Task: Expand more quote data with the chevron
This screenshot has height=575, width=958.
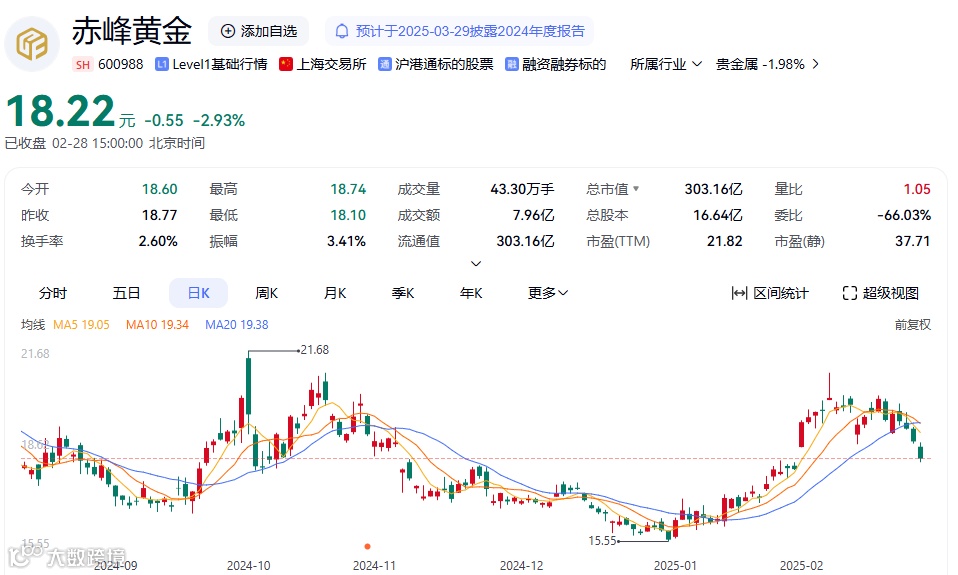Action: coord(476,263)
